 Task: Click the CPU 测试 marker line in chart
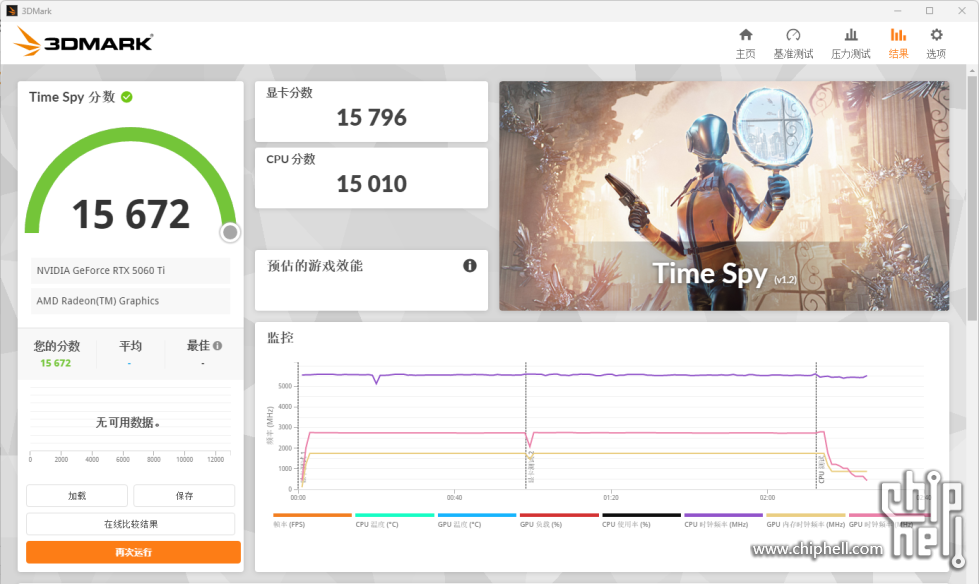(817, 425)
